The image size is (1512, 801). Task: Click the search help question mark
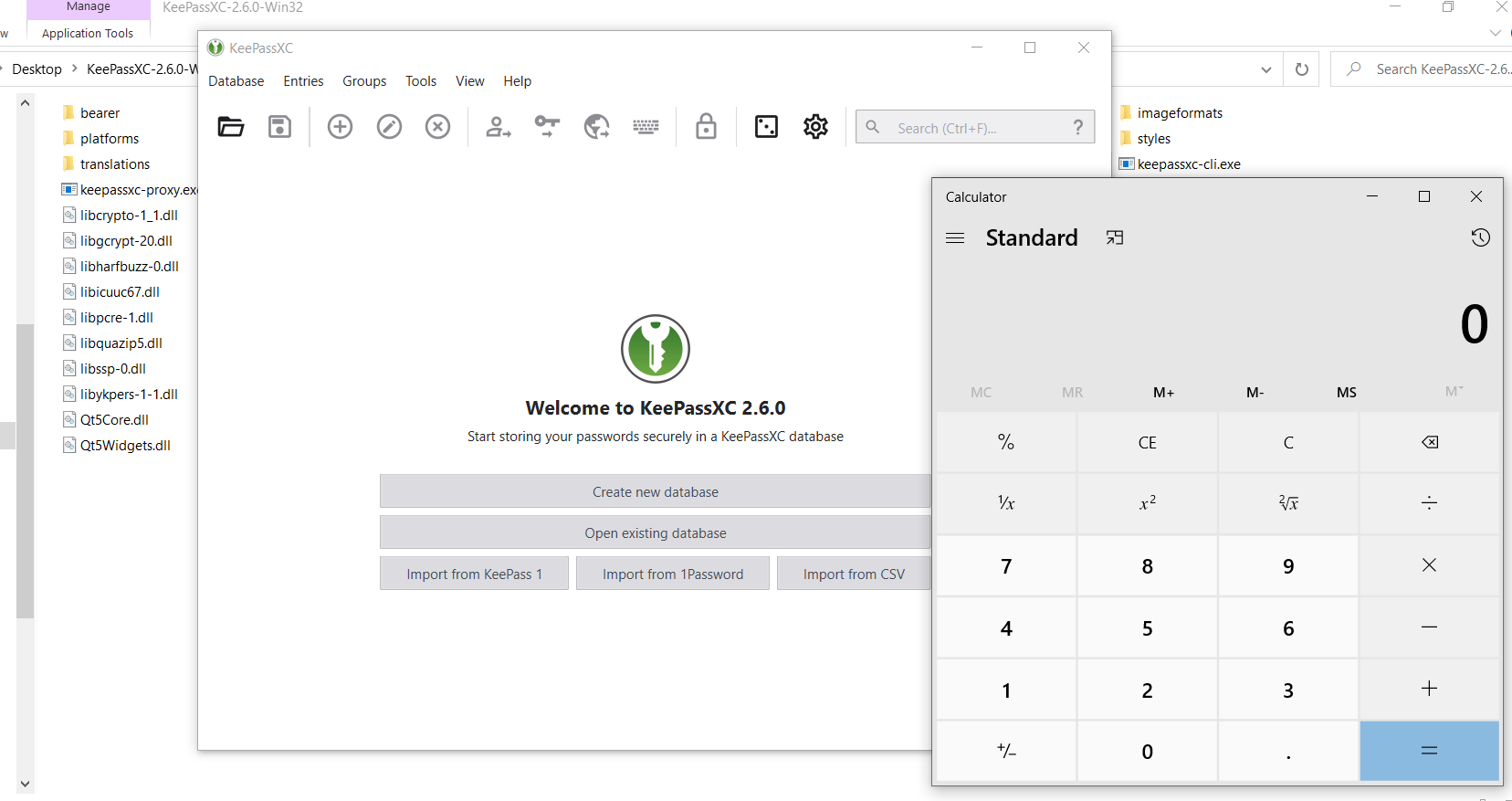click(x=1078, y=128)
